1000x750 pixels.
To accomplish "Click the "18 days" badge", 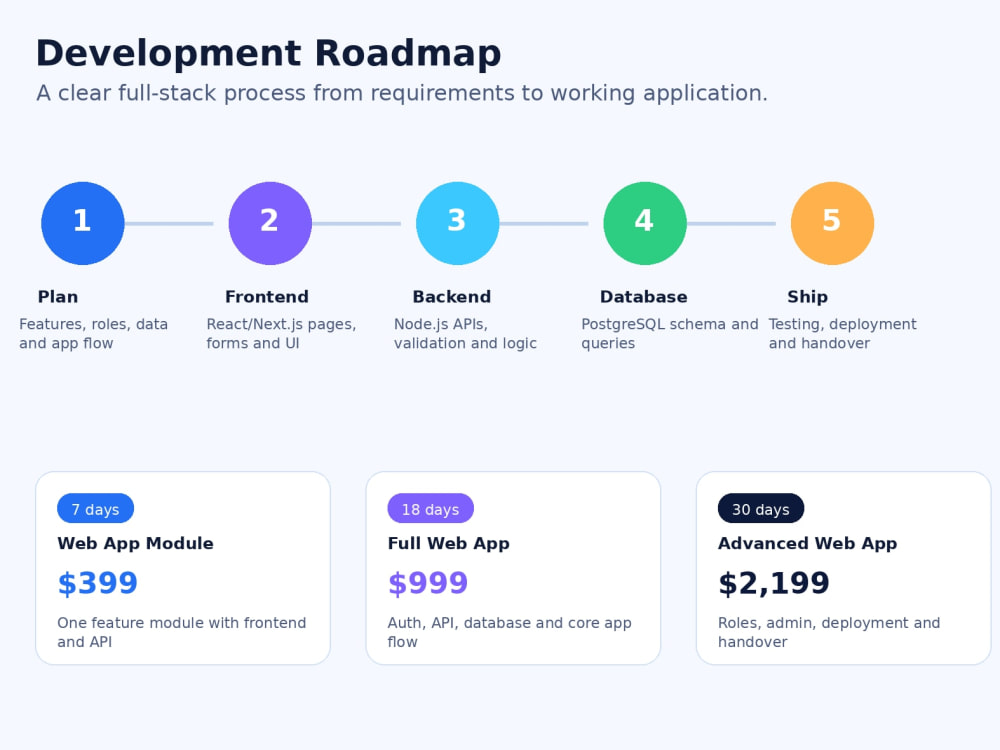I will coord(430,508).
